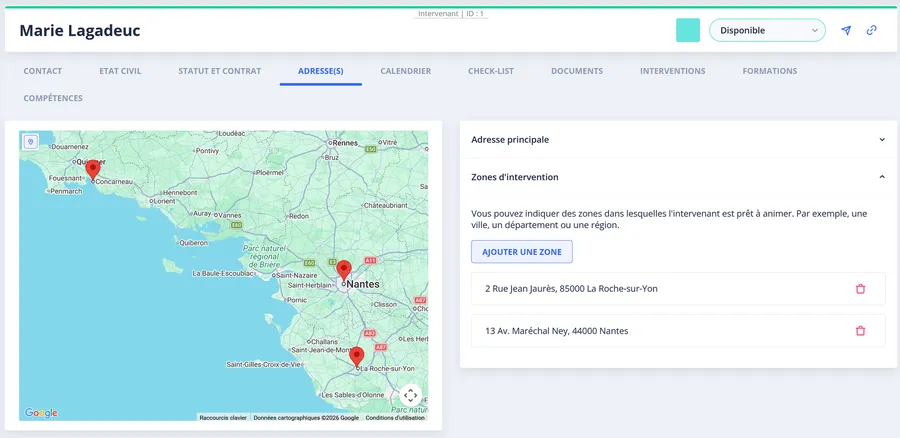Click Hennebont label on map
Screen dimensions: 900x438
(x=180, y=192)
